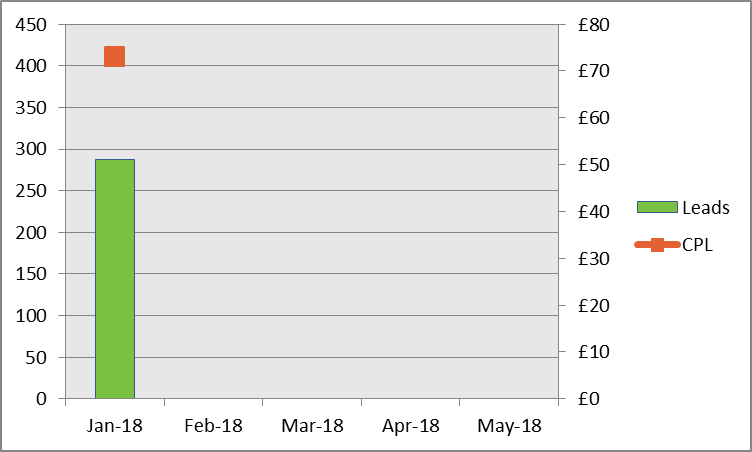
Task: Click the green Leads legend swatch
Action: (x=657, y=207)
